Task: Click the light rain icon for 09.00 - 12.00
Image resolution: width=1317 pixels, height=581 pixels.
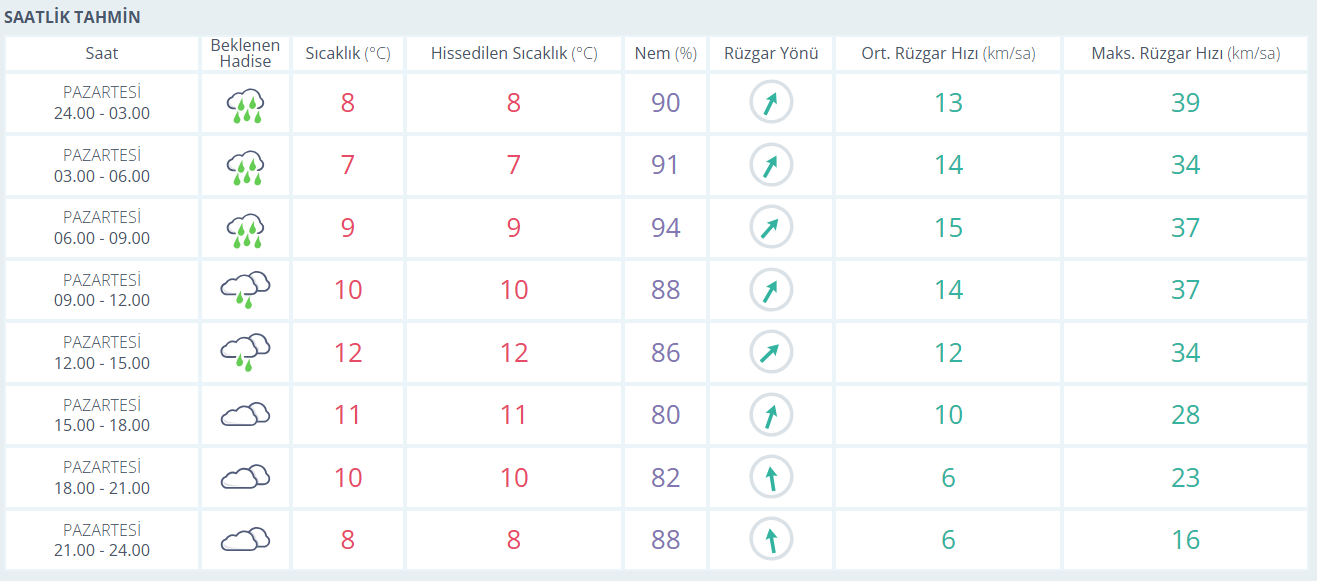Action: pos(245,290)
